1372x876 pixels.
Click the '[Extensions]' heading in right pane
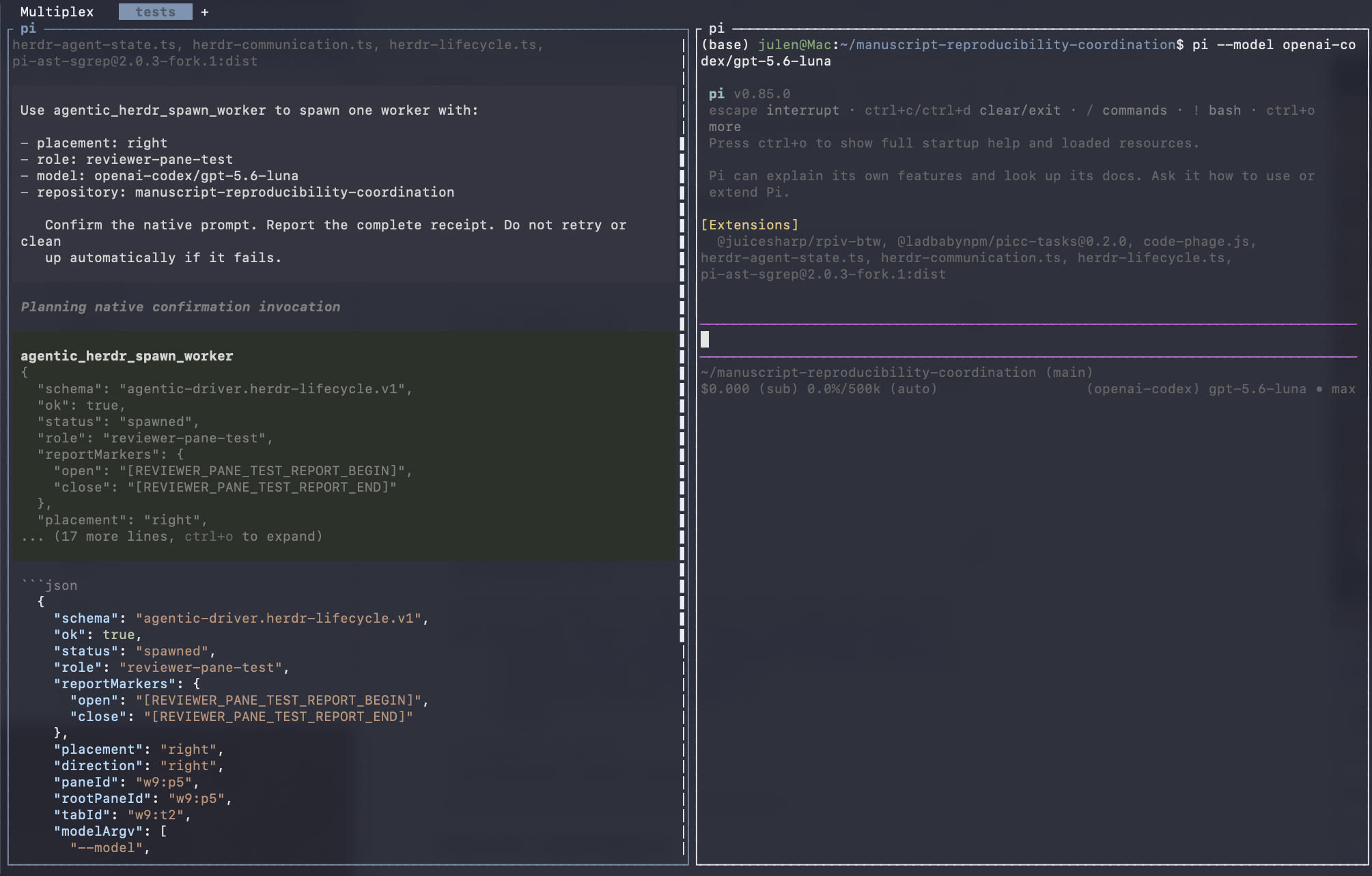pos(749,225)
